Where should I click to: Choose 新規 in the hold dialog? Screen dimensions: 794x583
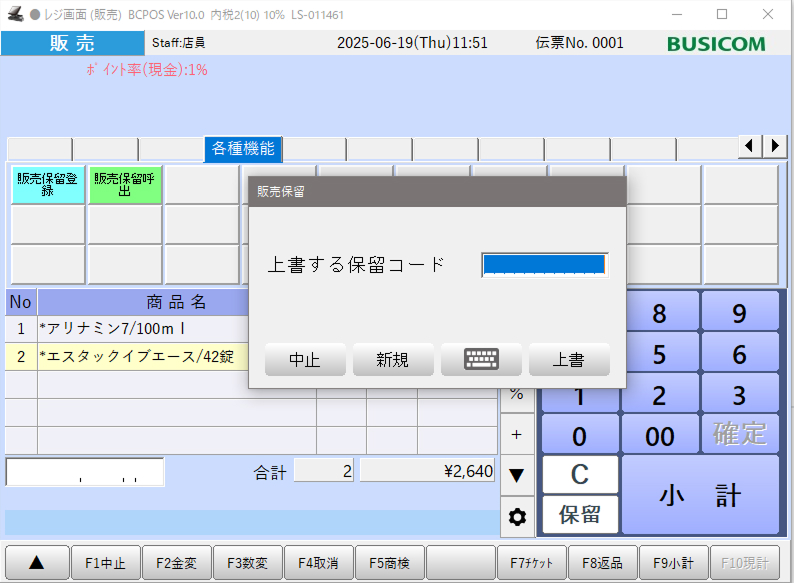[x=393, y=360]
